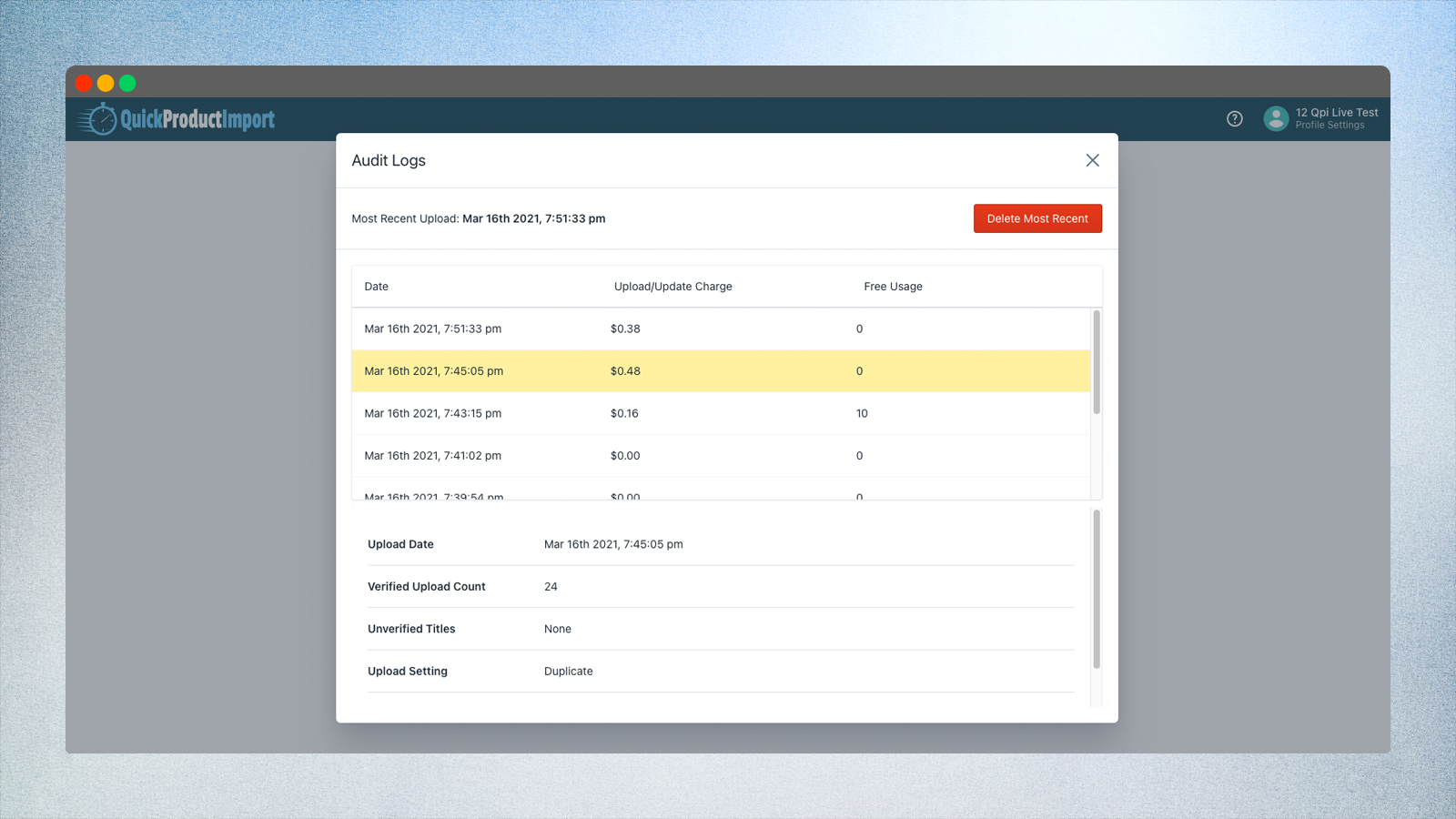Click the log table scrollbar thumb
This screenshot has height=819, width=1456.
pyautogui.click(x=1097, y=362)
